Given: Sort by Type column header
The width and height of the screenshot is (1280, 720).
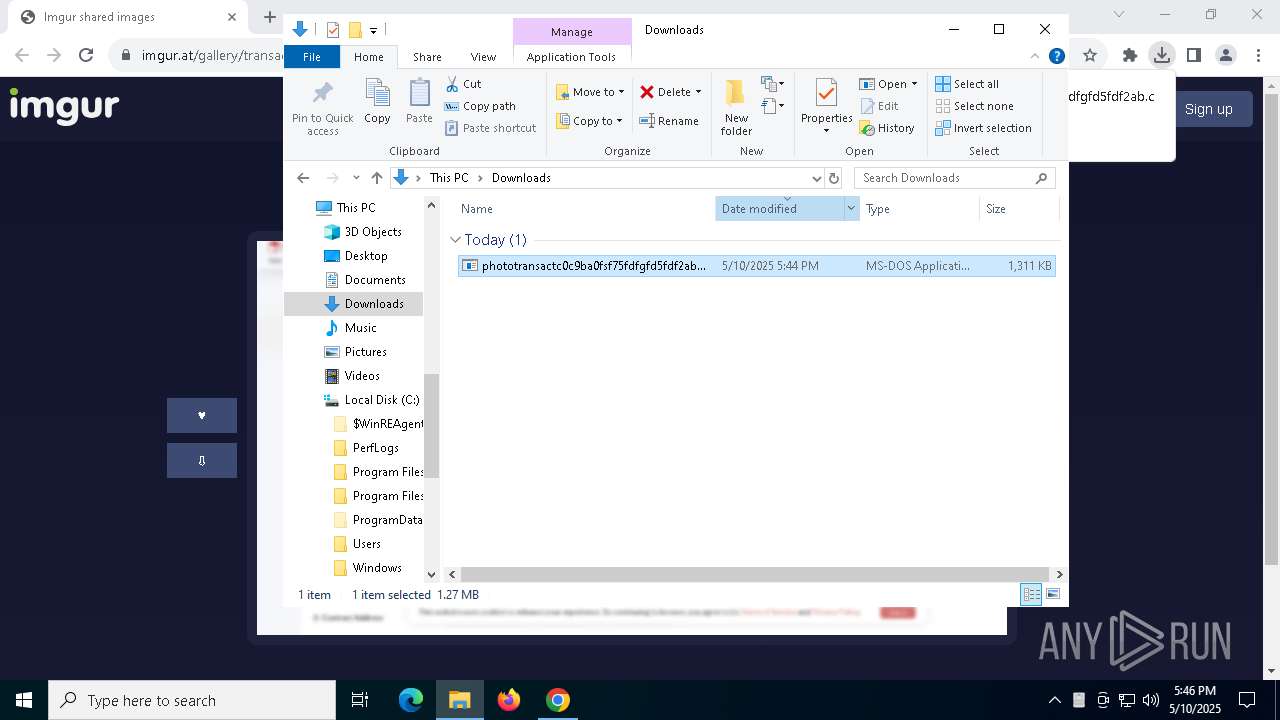Looking at the screenshot, I should (x=878, y=208).
